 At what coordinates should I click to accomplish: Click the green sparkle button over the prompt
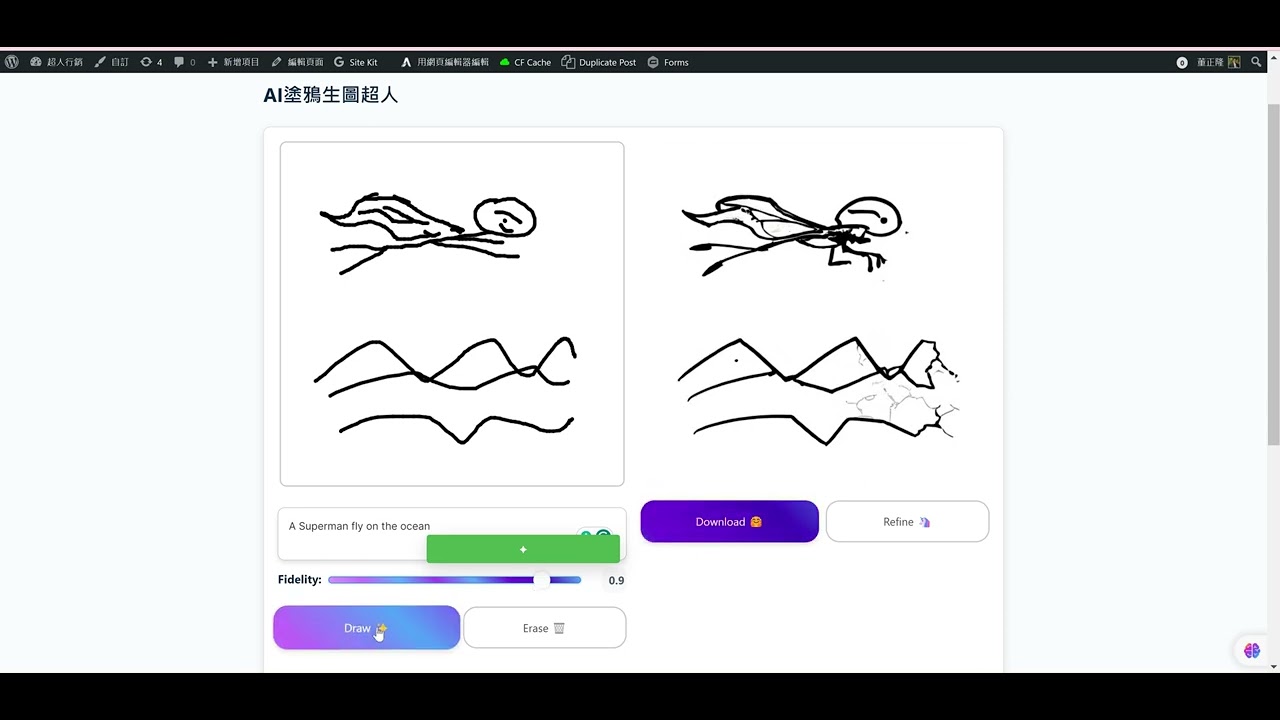pos(523,549)
